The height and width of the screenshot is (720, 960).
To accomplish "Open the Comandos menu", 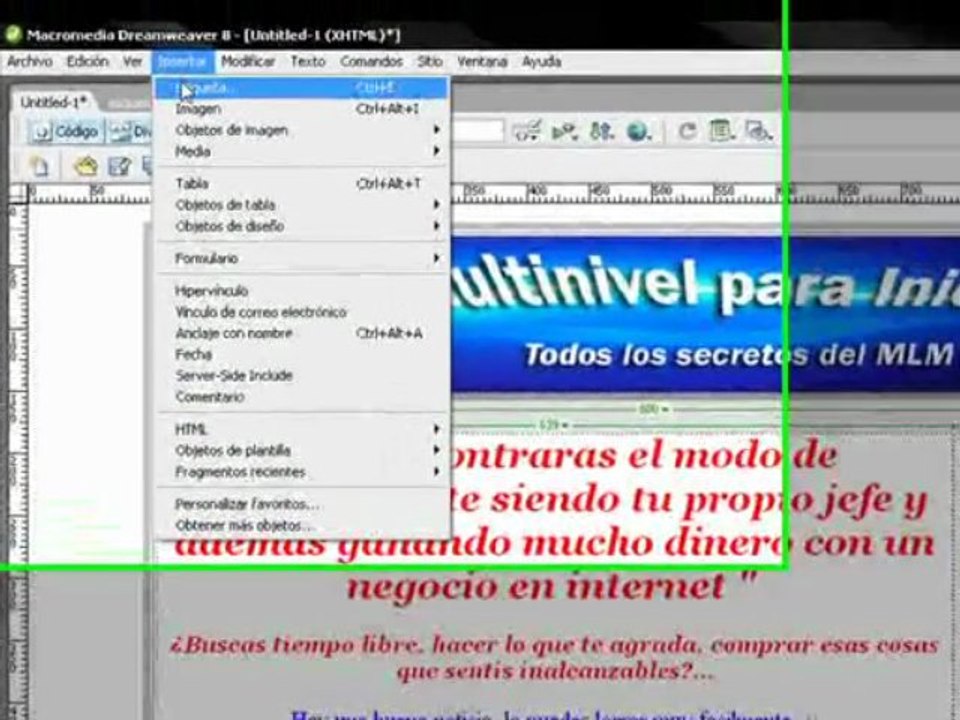I will click(x=372, y=62).
